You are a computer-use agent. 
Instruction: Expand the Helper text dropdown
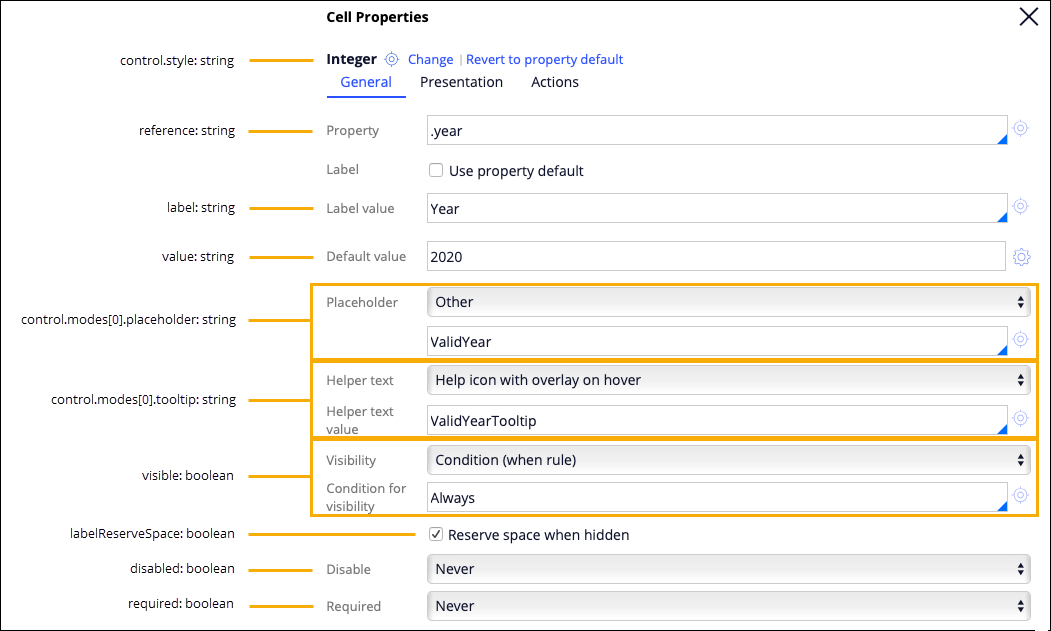coord(730,380)
